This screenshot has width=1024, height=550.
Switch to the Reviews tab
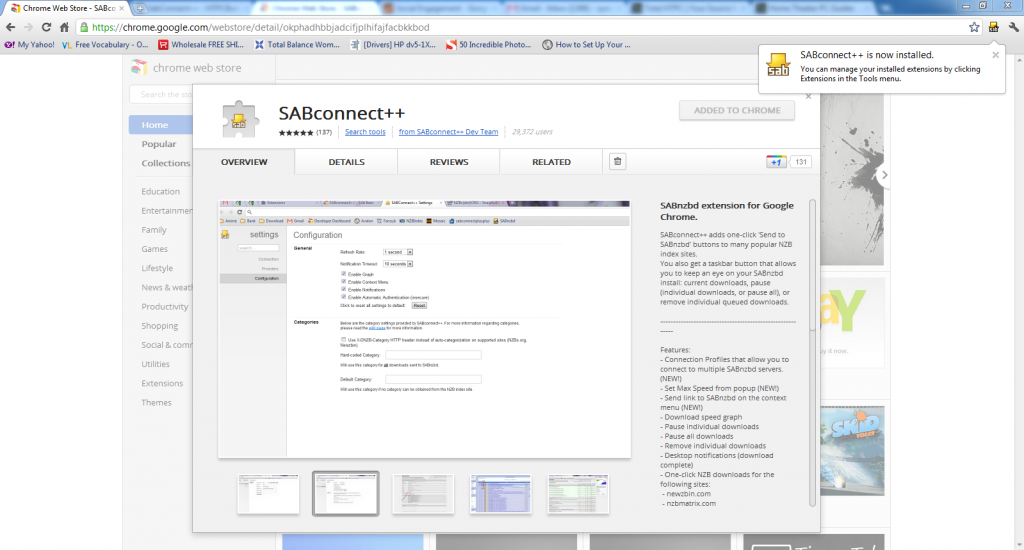449,162
